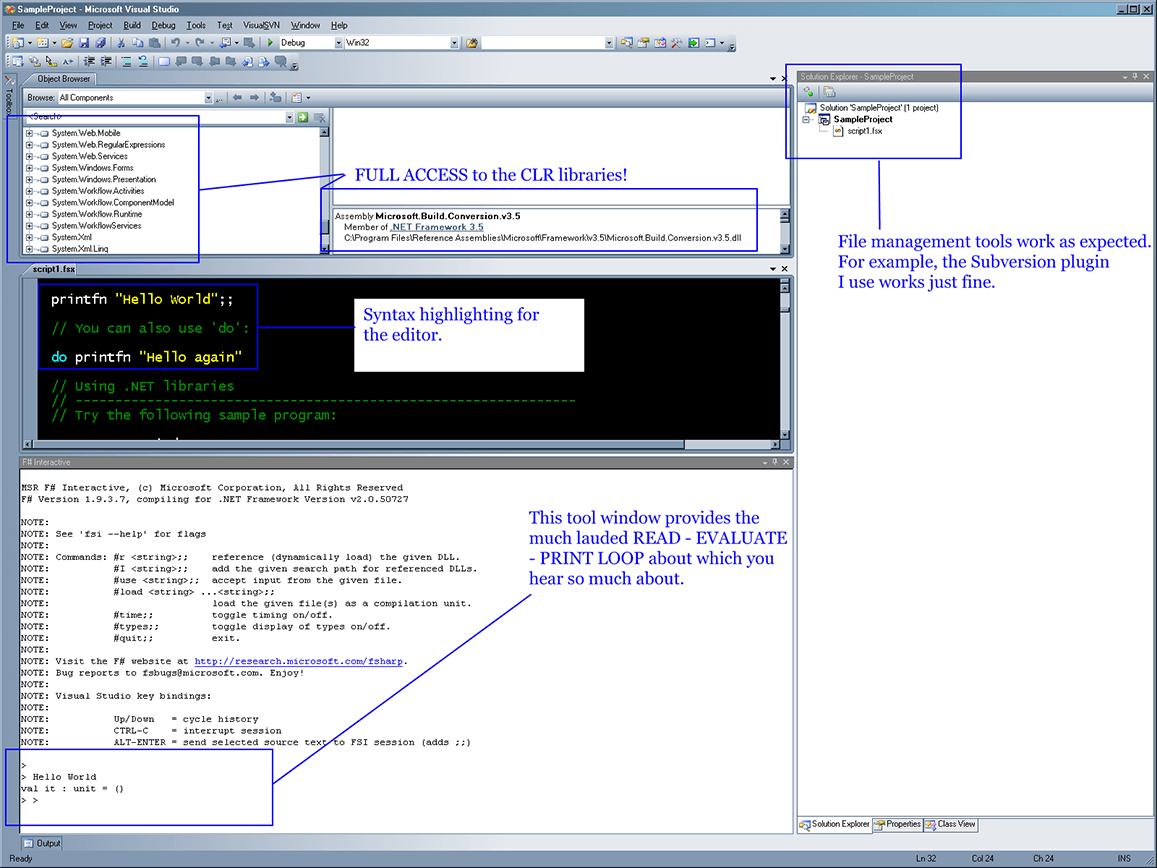1157x868 pixels.
Task: Toggle auto-hide pin on F# Interactive
Action: pos(775,462)
